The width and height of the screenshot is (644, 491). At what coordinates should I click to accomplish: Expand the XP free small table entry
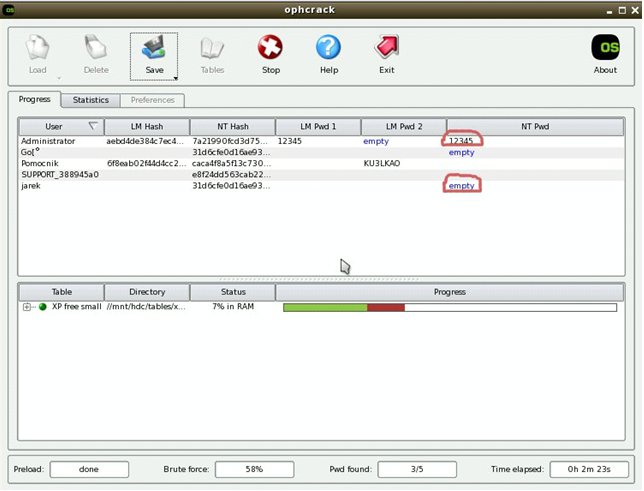pyautogui.click(x=27, y=307)
